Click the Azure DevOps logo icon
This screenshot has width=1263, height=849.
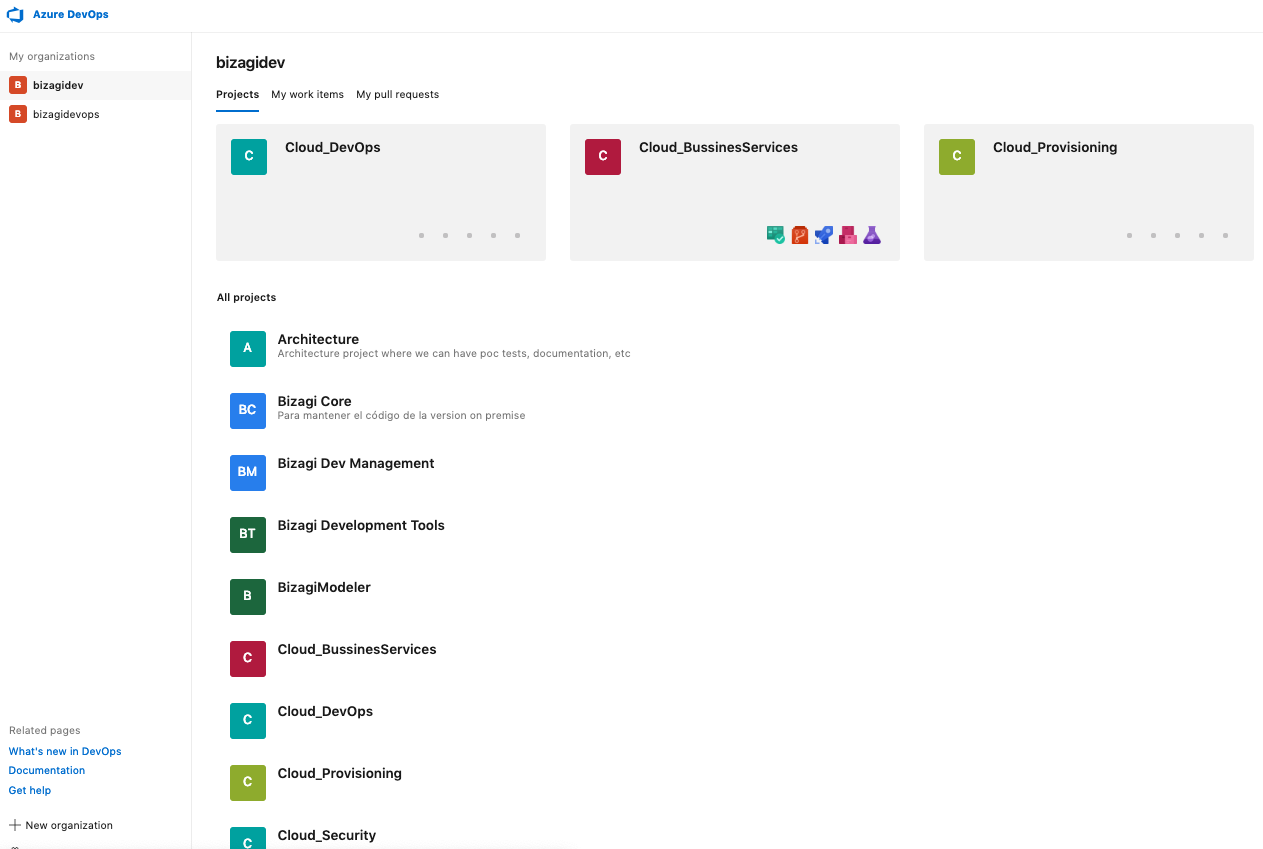point(15,15)
